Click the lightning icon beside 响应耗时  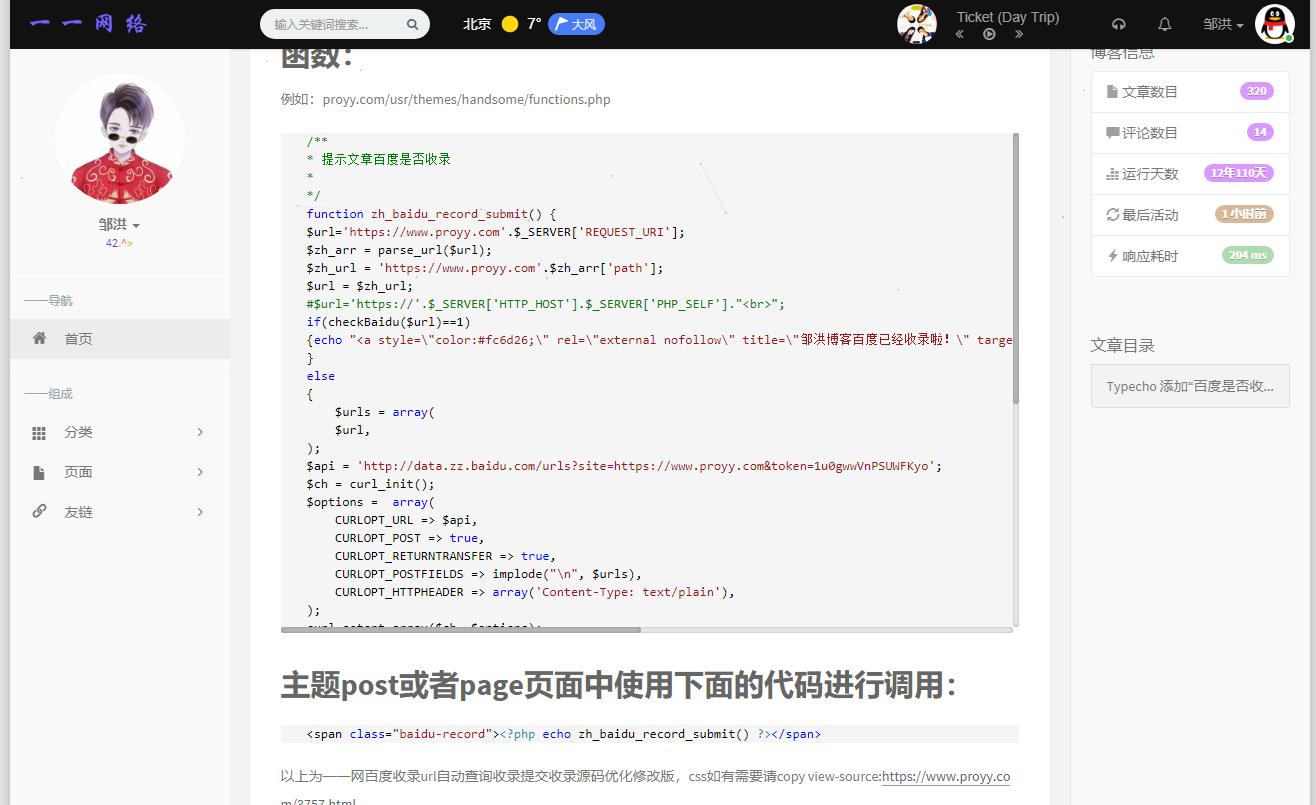pos(1112,255)
